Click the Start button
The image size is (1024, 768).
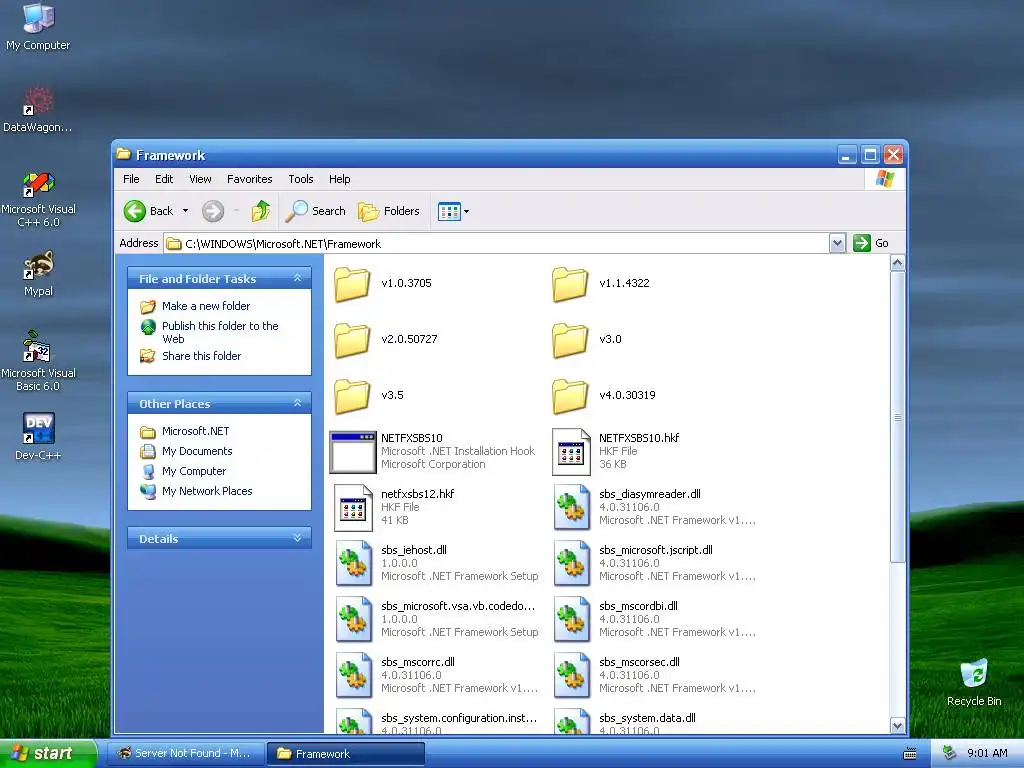(x=48, y=754)
